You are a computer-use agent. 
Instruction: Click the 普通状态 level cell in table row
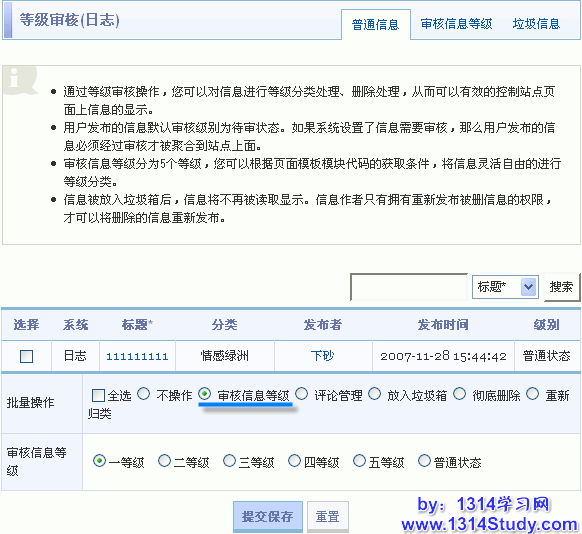point(546,356)
